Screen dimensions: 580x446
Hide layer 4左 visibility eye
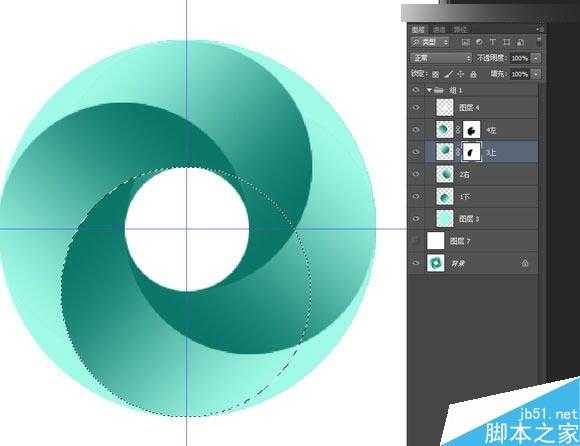416,130
